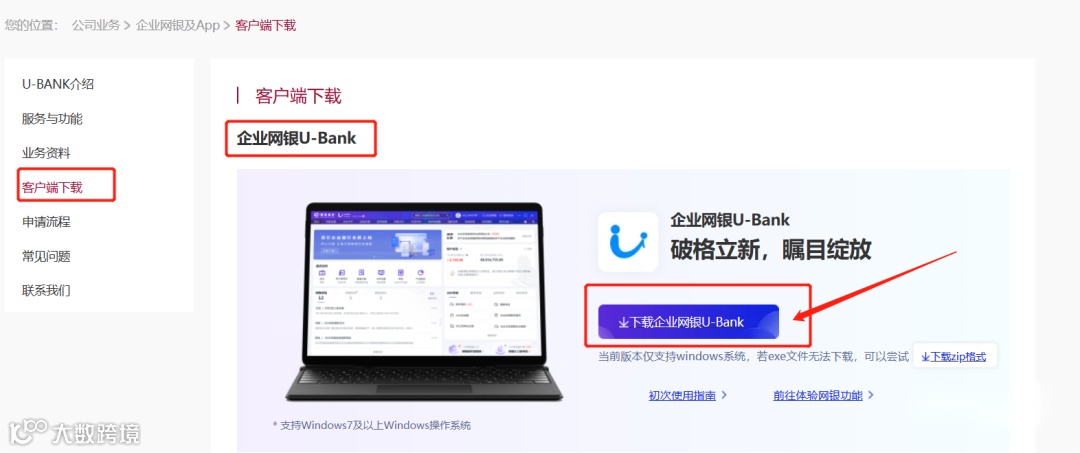This screenshot has width=1080, height=453.
Task: Click 企业网银及App breadcrumb link
Action: (178, 25)
